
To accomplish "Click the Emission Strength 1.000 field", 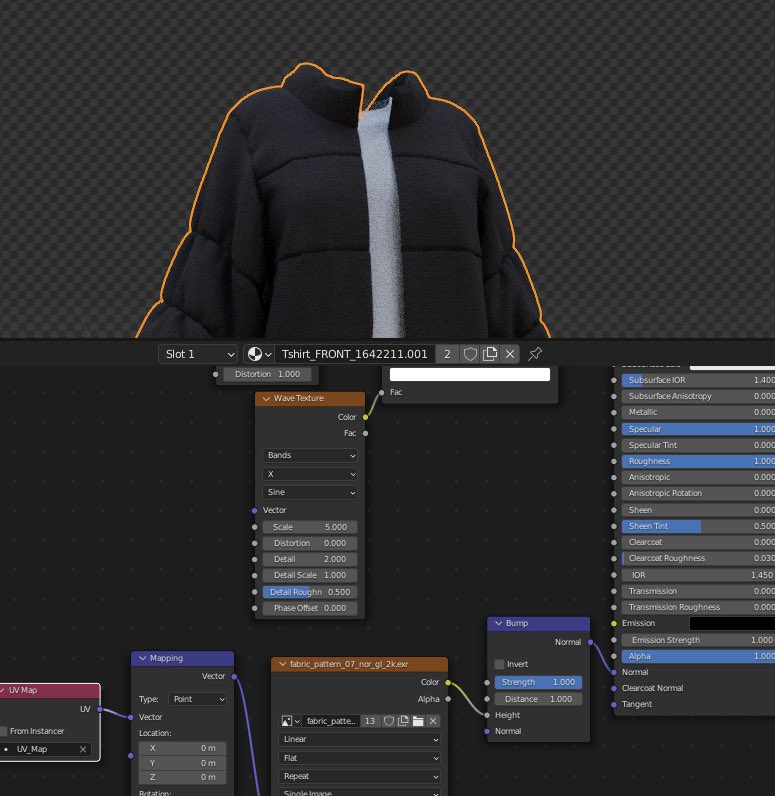I will (x=698, y=640).
